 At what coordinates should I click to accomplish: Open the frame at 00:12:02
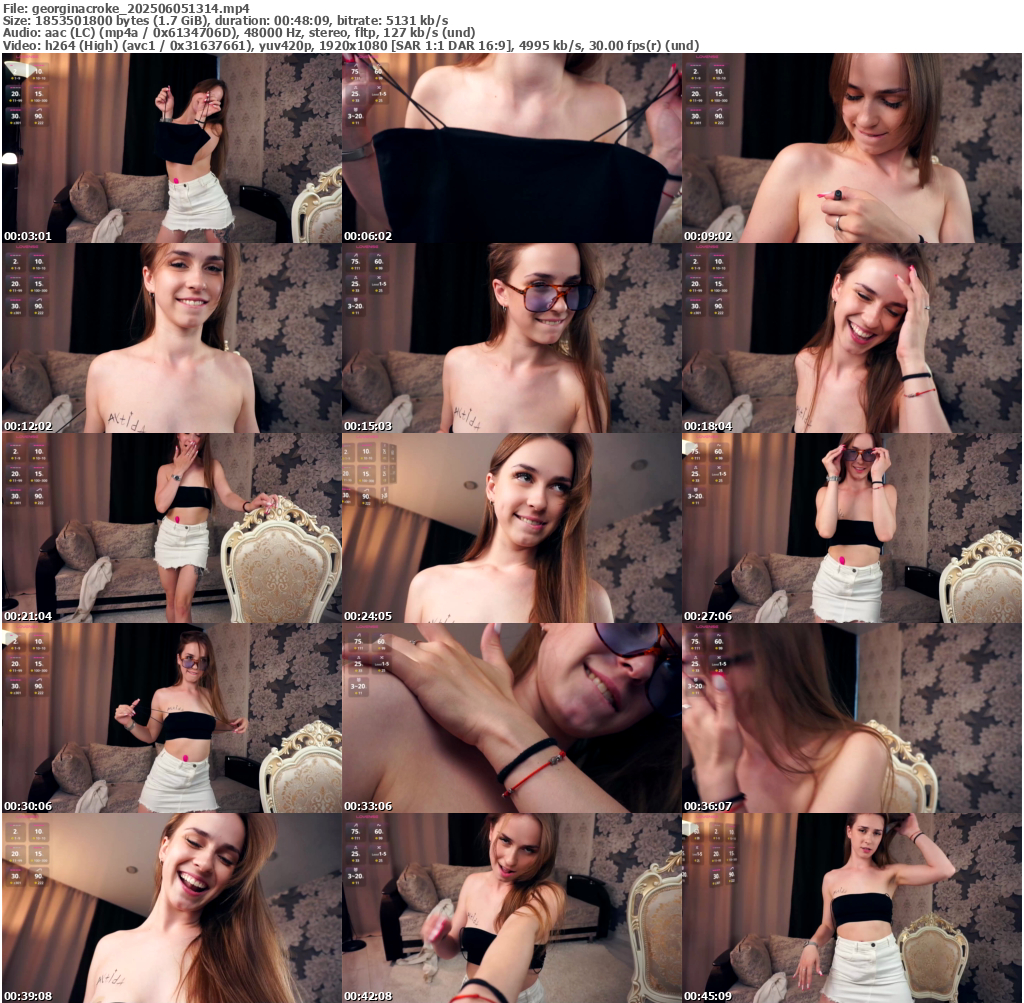click(171, 338)
